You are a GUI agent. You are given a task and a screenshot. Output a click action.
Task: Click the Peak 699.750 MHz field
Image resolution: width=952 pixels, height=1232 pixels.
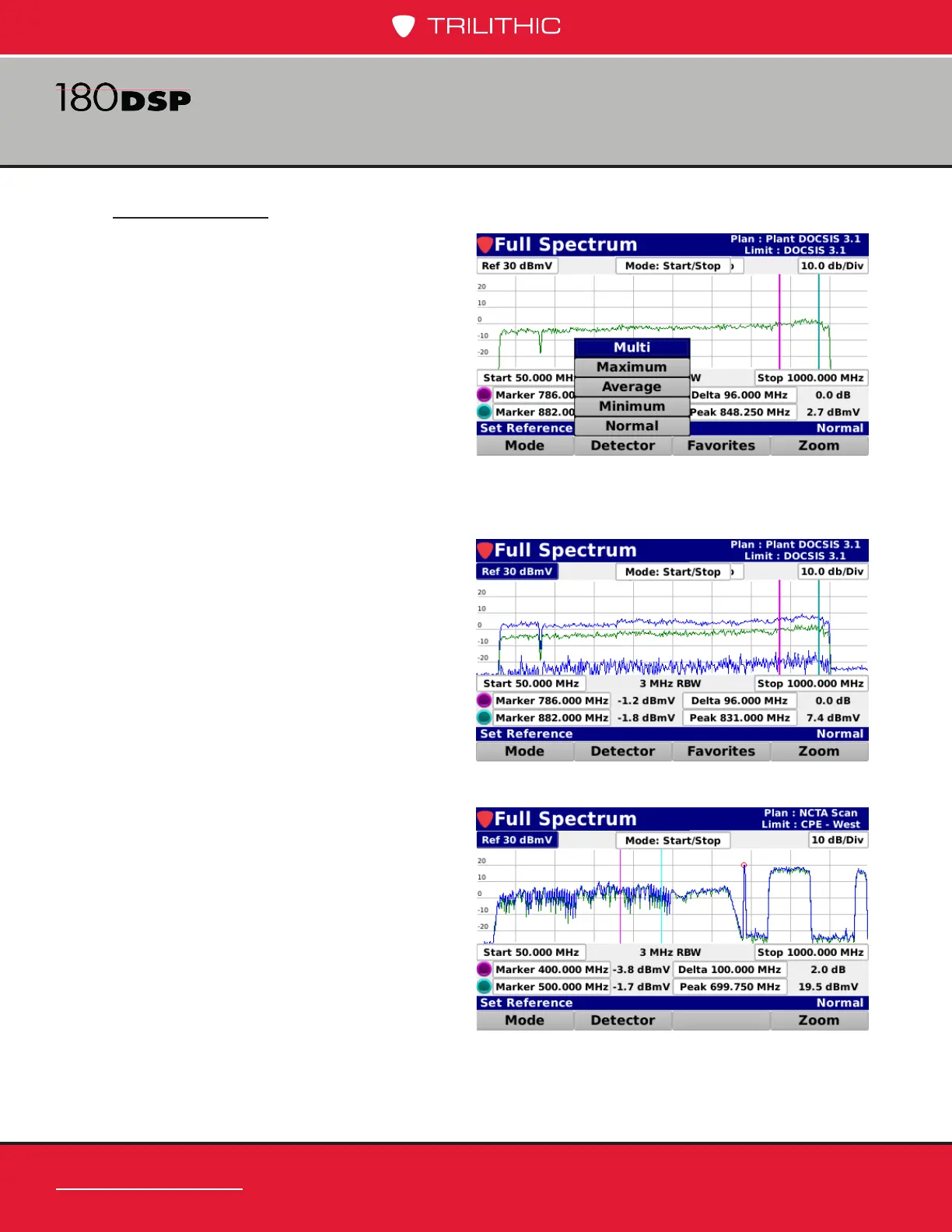point(730,987)
